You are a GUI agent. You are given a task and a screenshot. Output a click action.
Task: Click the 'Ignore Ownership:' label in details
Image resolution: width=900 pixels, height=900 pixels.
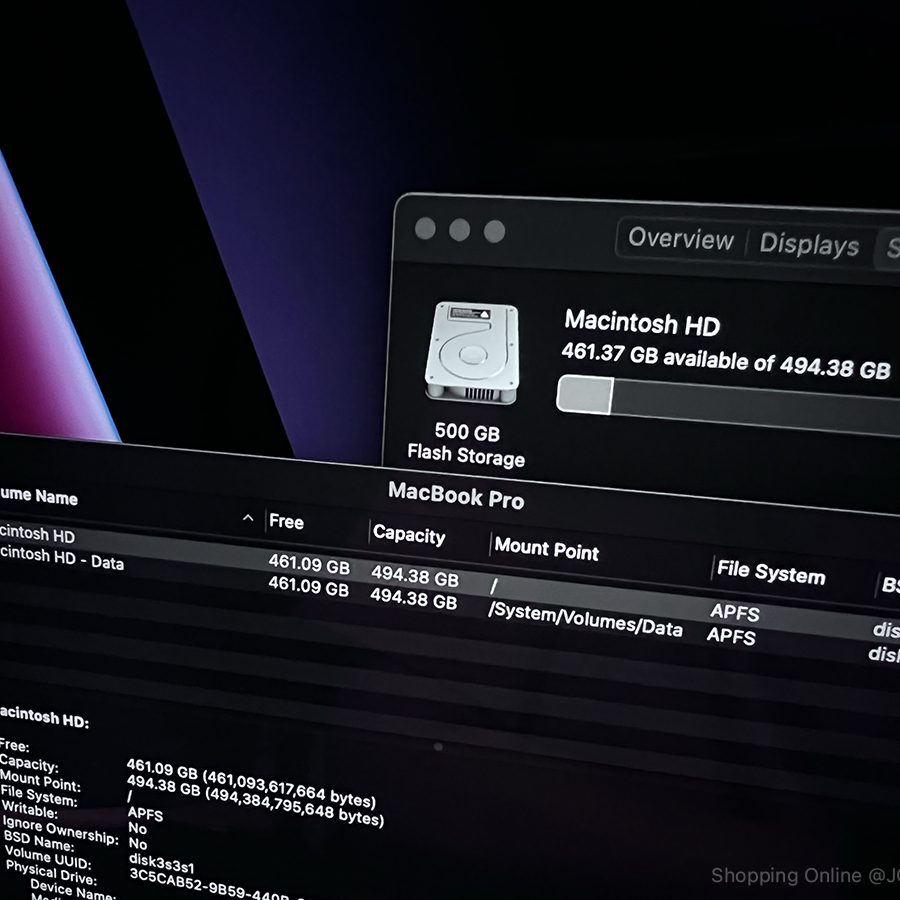pyautogui.click(x=60, y=831)
